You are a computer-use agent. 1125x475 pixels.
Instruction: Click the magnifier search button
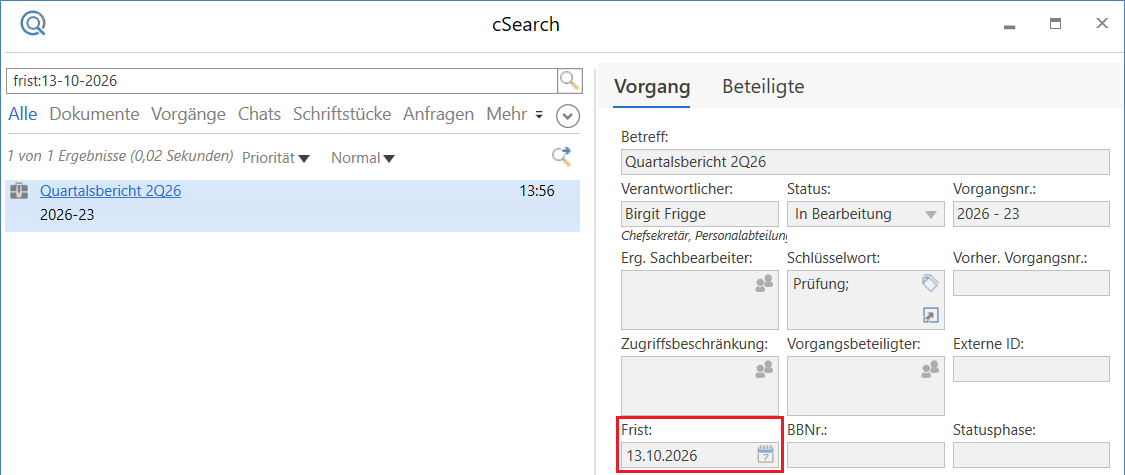pos(569,81)
